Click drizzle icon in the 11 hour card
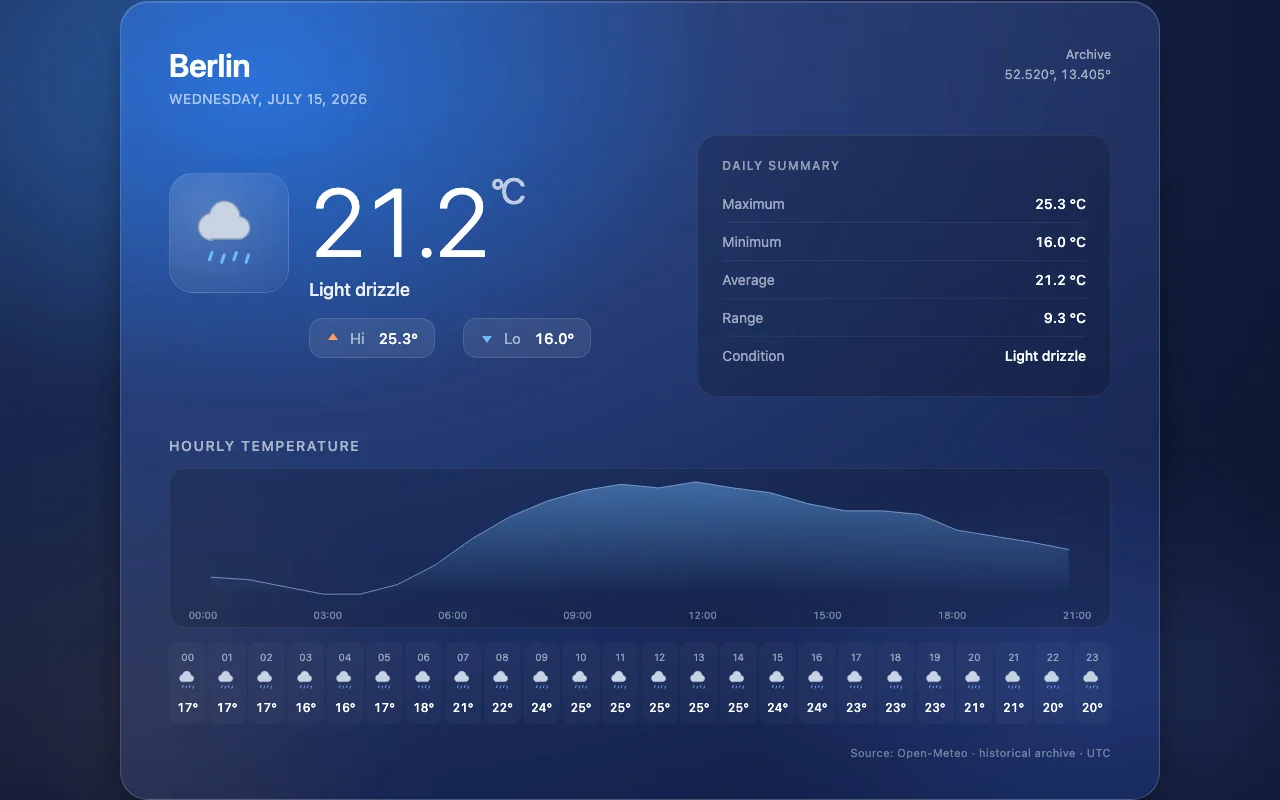 tap(620, 680)
